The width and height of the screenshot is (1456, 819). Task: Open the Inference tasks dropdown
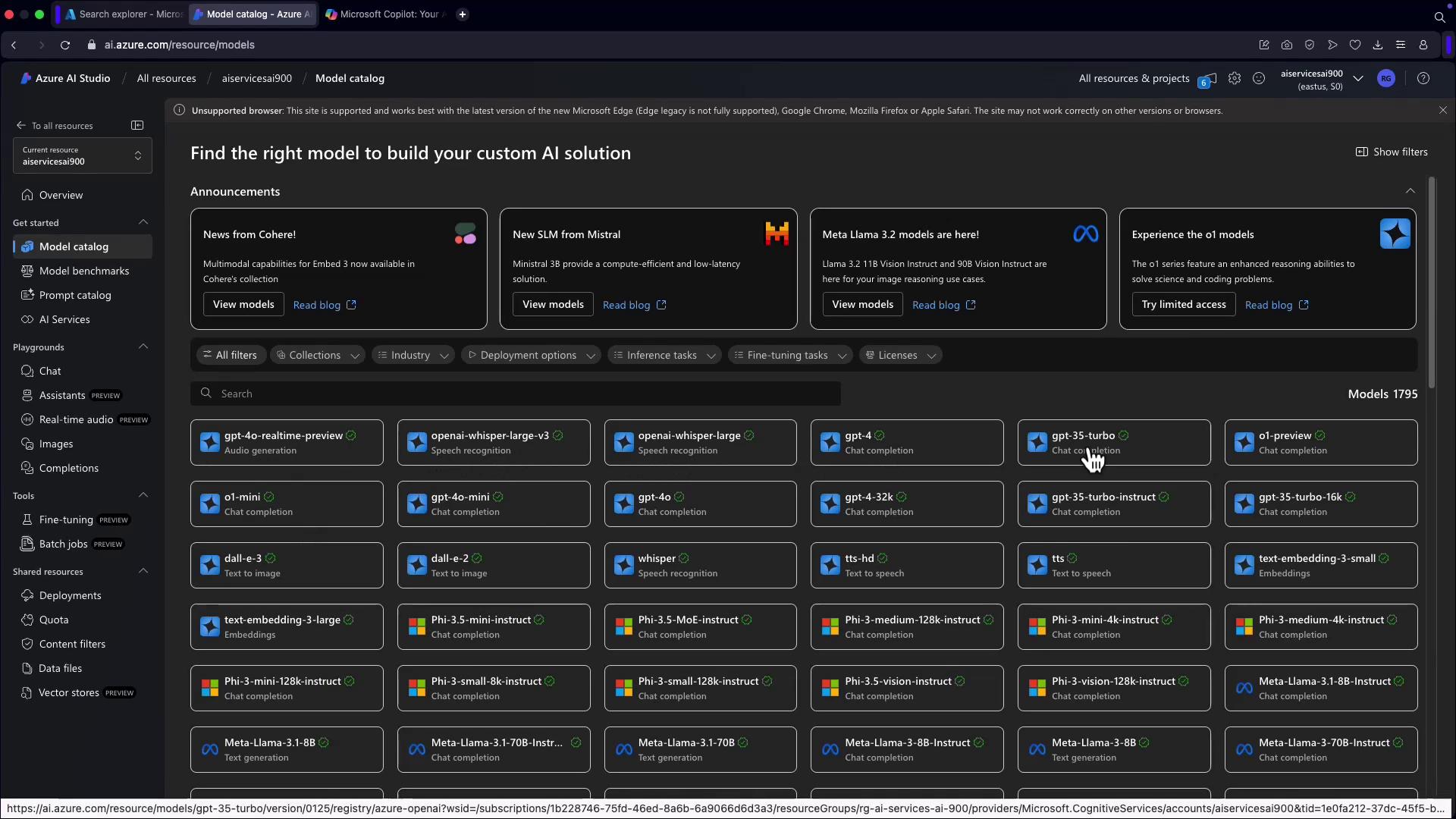(x=664, y=355)
